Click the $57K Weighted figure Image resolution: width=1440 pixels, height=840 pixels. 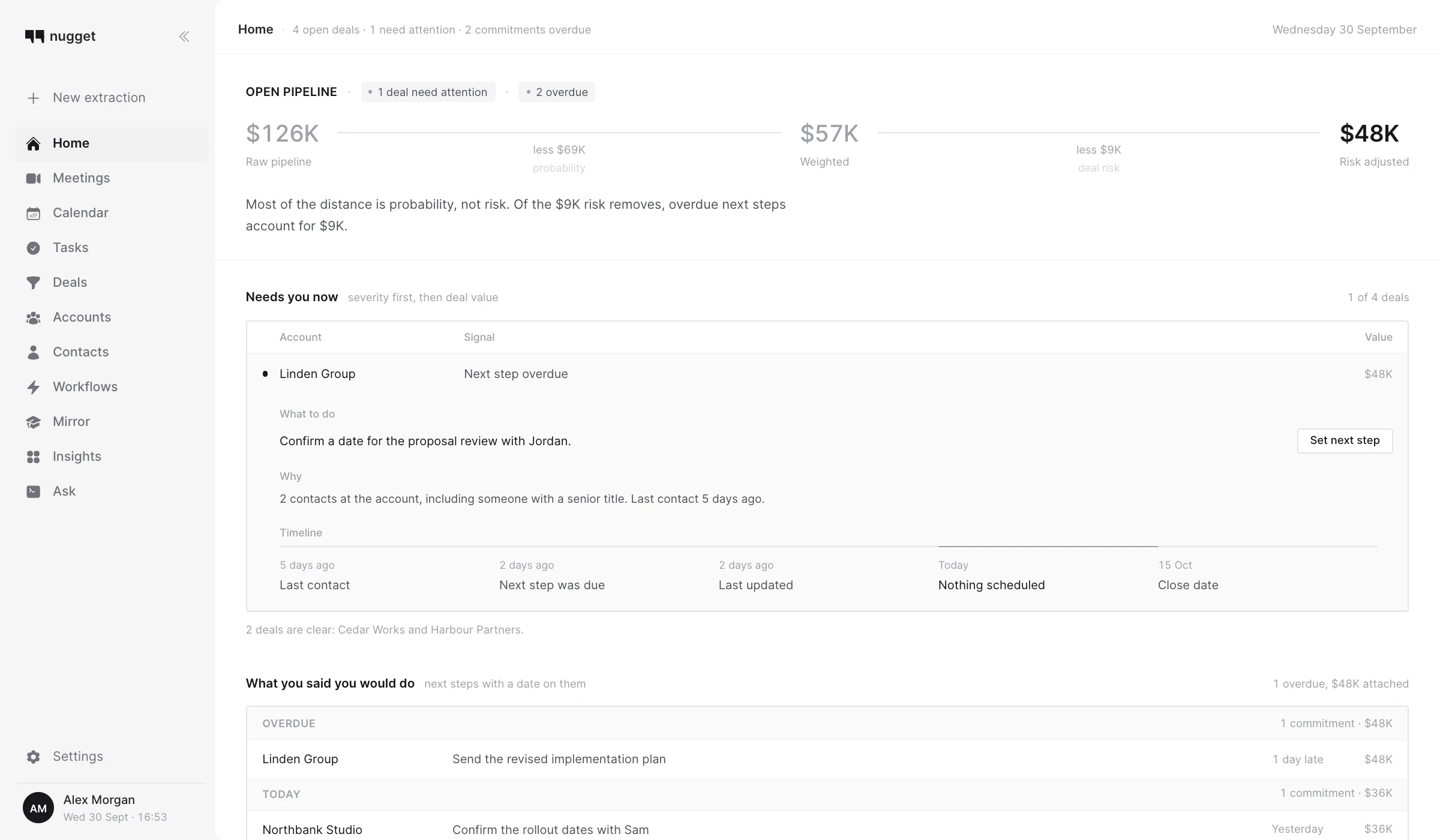click(829, 133)
